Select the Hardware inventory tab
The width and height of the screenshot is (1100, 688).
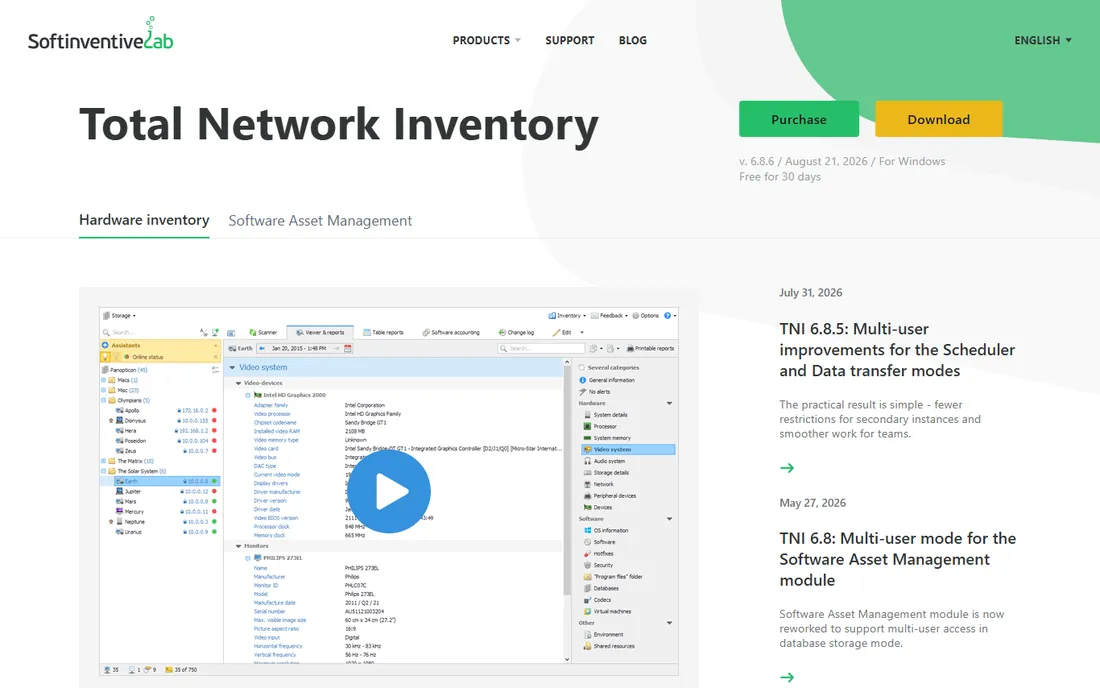click(x=144, y=220)
